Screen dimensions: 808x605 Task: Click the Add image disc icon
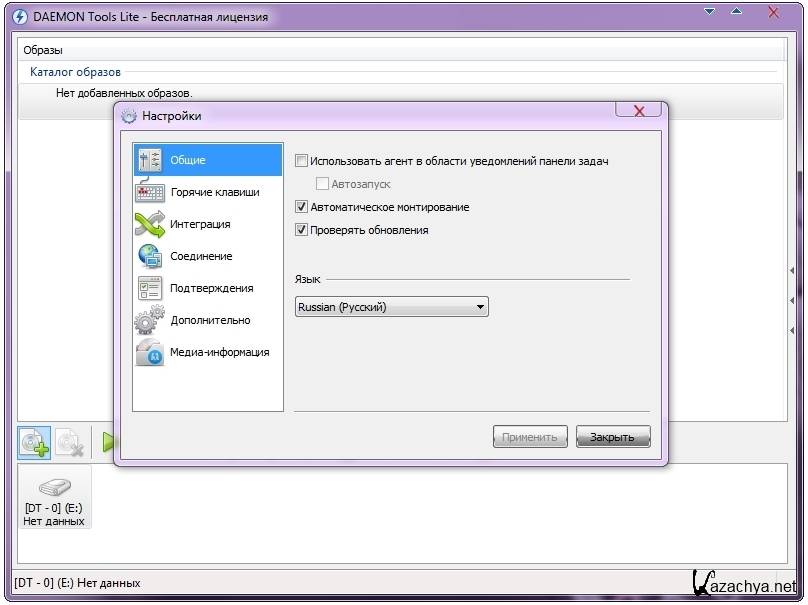(x=35, y=442)
